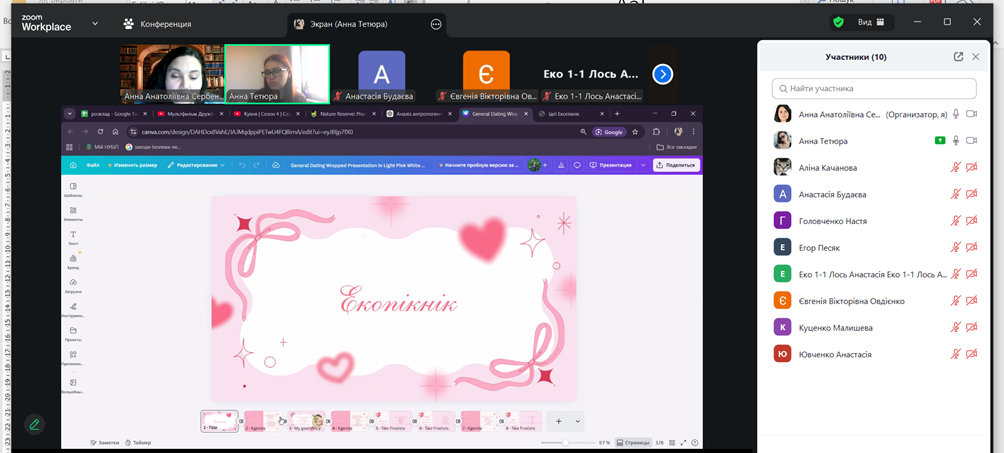Open the Файл menu in Canva
This screenshot has width=1004, height=453.
click(93, 165)
